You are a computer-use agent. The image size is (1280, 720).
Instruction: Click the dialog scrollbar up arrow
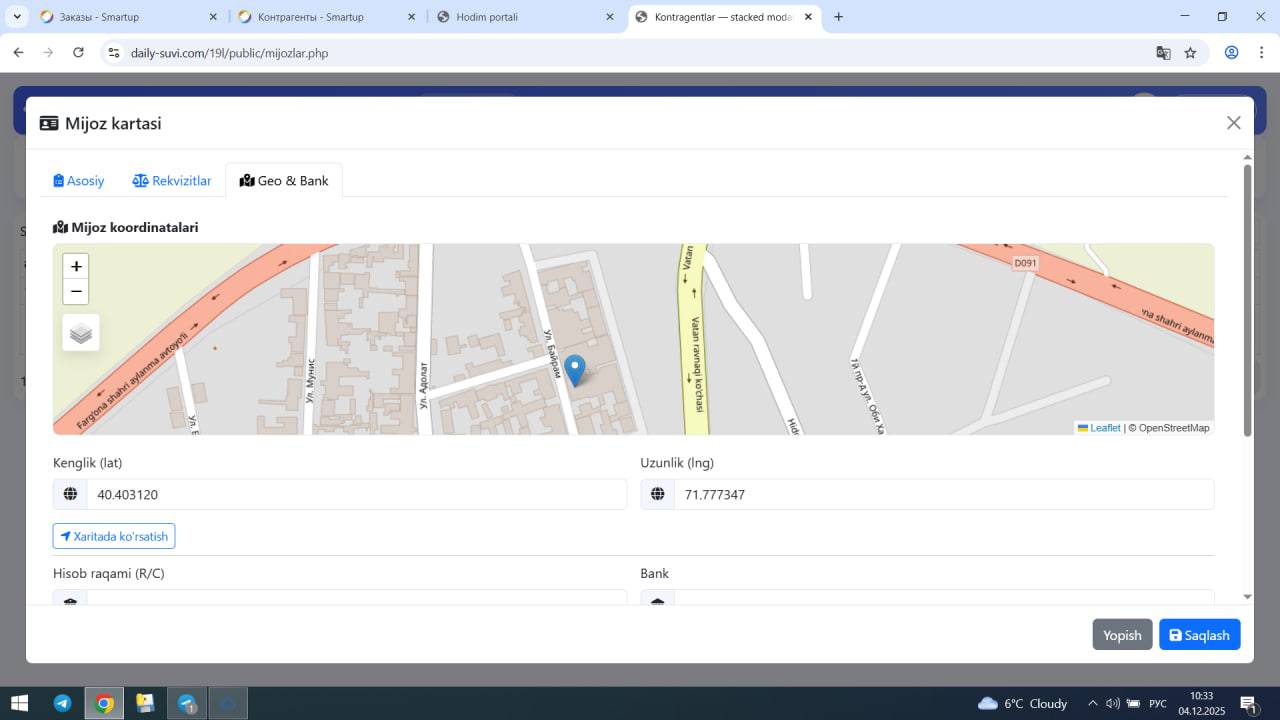click(x=1247, y=157)
